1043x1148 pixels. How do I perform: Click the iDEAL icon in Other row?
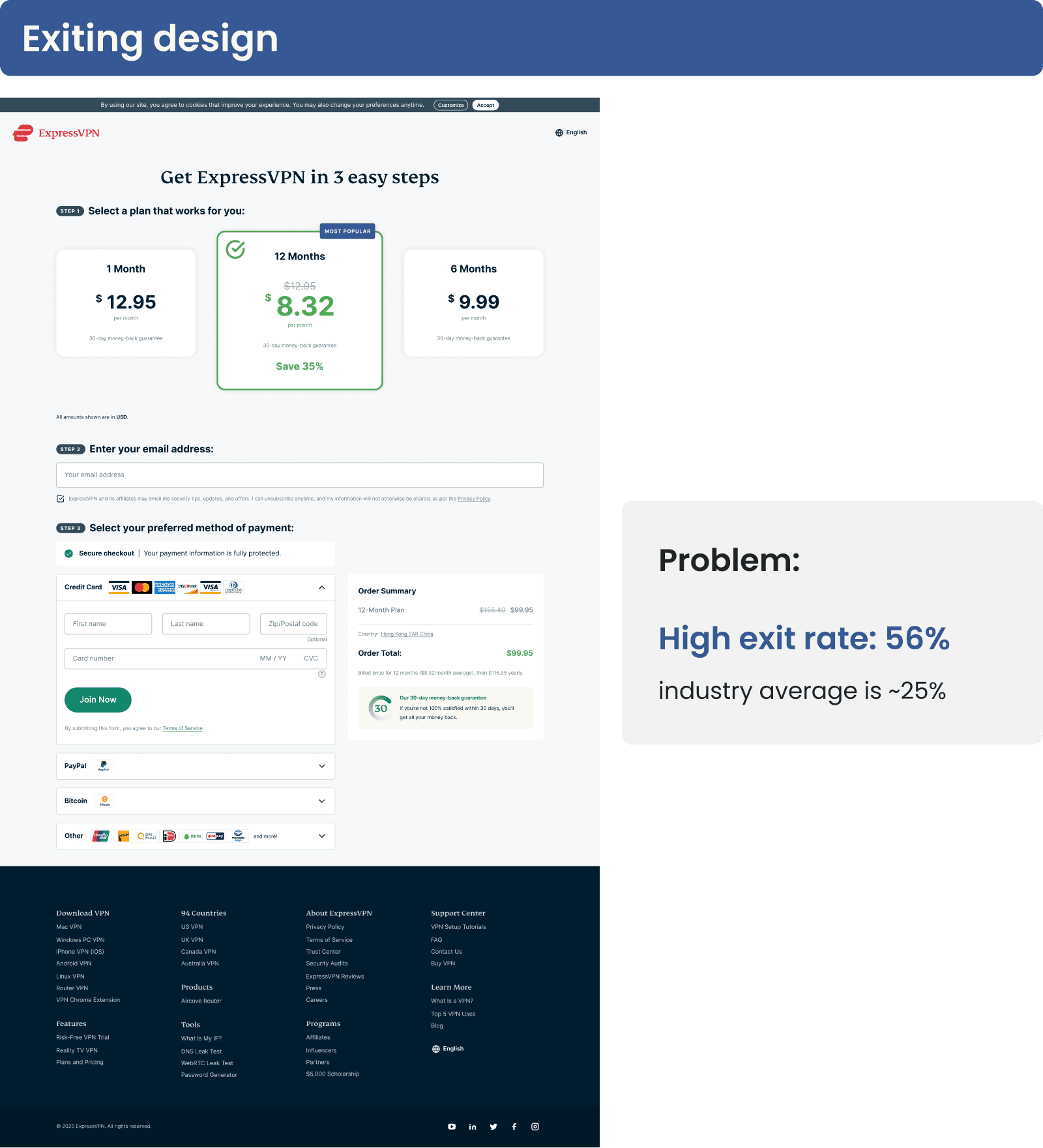[169, 836]
